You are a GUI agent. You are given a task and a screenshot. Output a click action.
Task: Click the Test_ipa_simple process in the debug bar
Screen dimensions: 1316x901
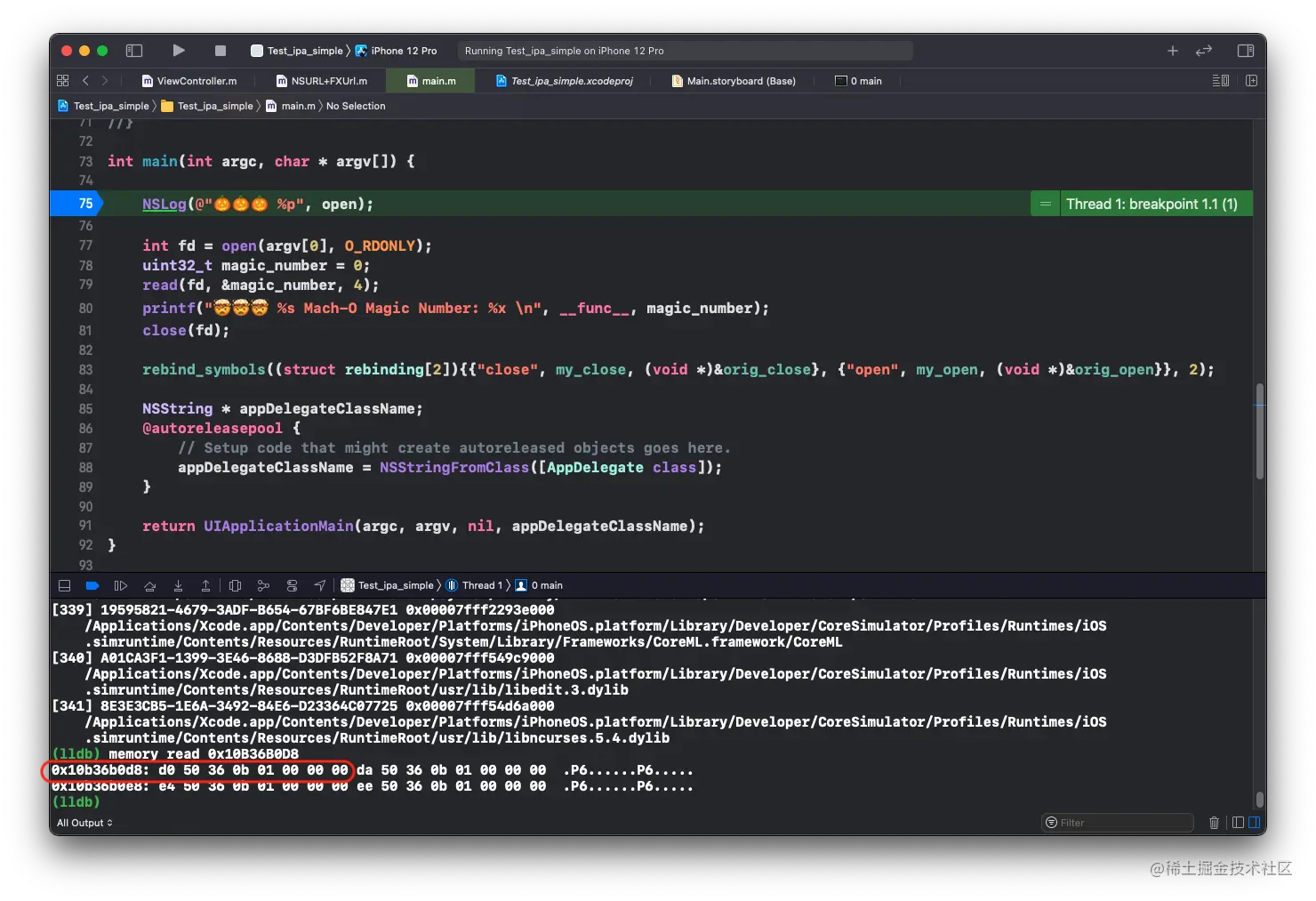(x=388, y=585)
